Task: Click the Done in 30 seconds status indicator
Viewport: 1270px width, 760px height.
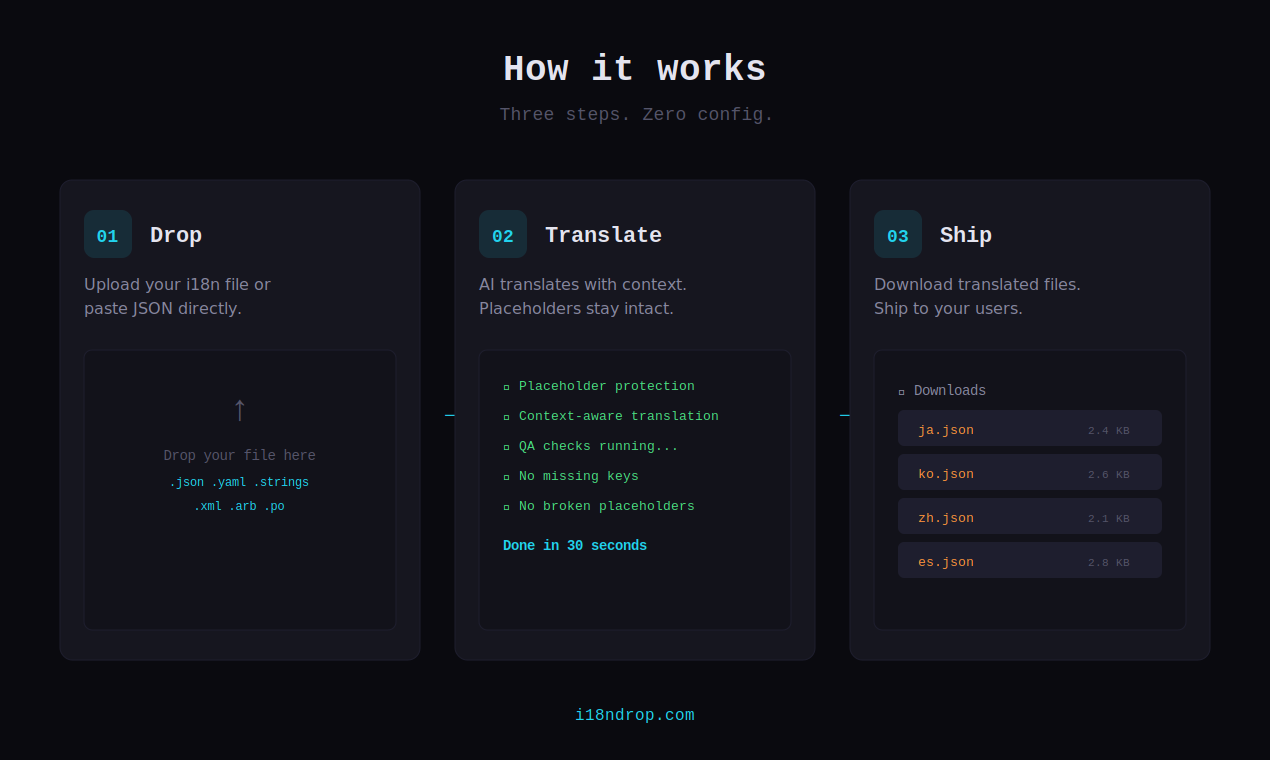Action: coord(575,545)
